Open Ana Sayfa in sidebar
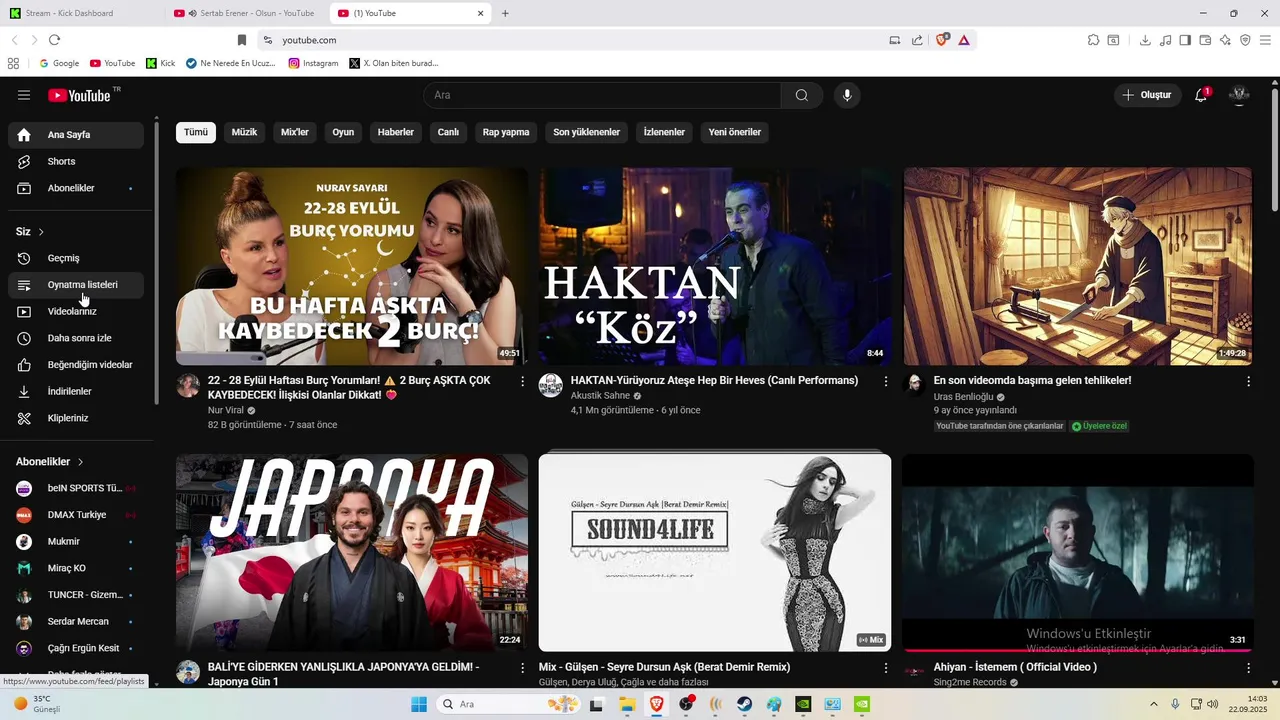Image resolution: width=1280 pixels, height=720 pixels. point(76,135)
